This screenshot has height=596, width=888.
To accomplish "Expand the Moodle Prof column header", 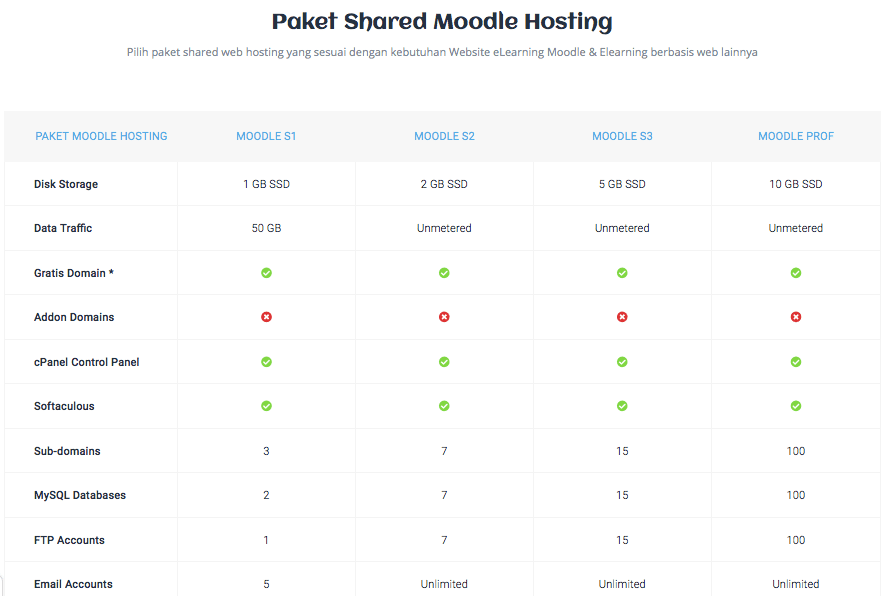I will point(796,136).
